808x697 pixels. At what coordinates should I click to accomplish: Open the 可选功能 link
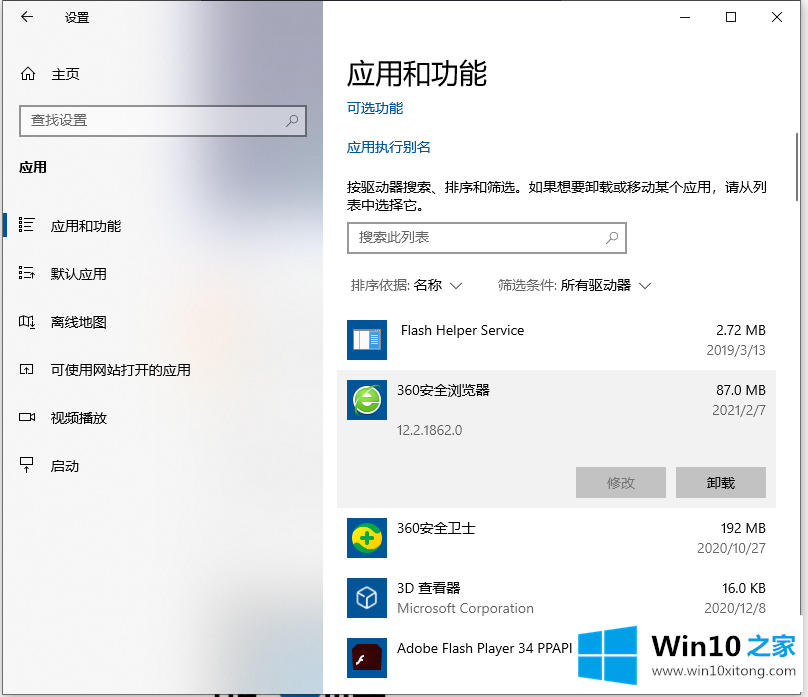(375, 108)
